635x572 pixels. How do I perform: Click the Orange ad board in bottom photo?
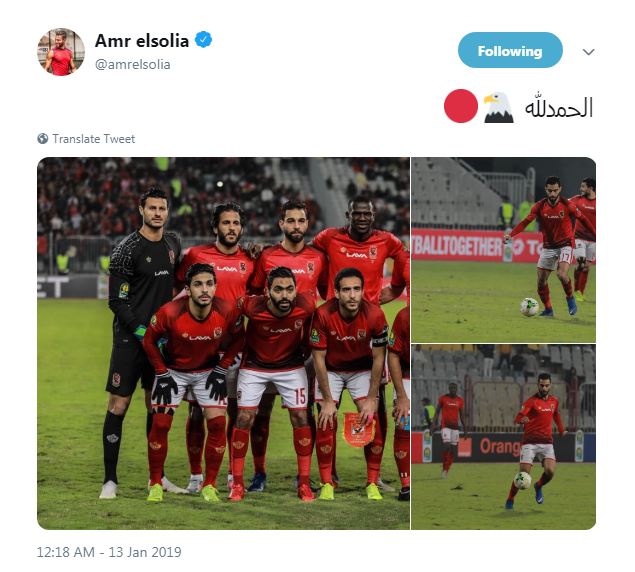pyautogui.click(x=499, y=447)
